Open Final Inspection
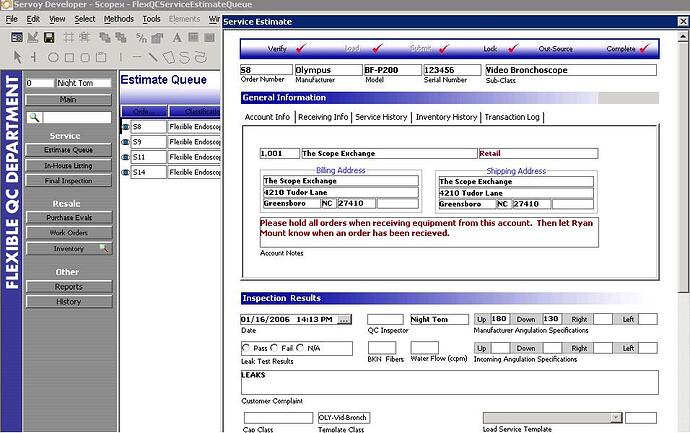690x433 pixels. click(69, 180)
